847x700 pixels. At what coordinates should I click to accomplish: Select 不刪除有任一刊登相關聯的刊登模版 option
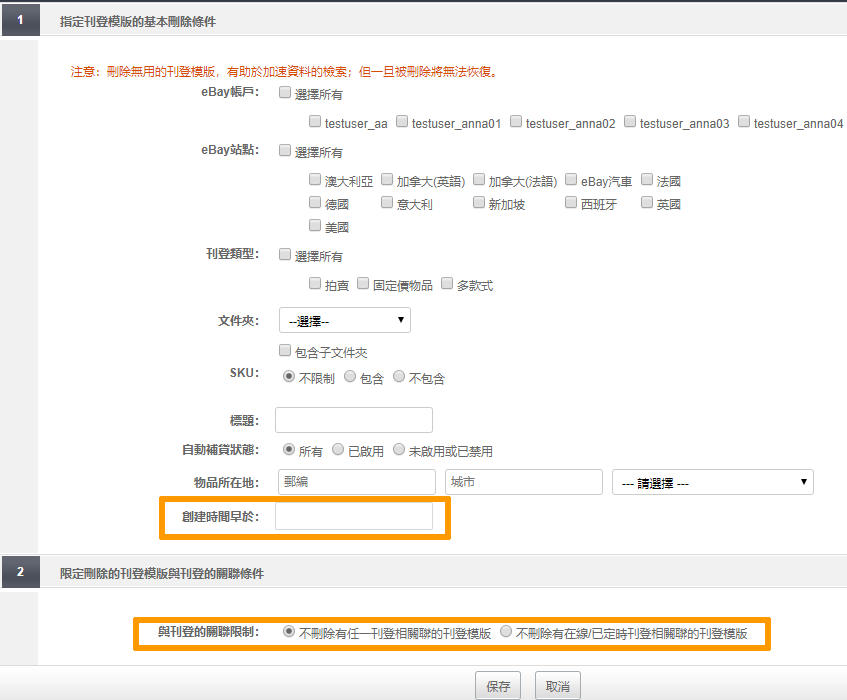point(289,631)
